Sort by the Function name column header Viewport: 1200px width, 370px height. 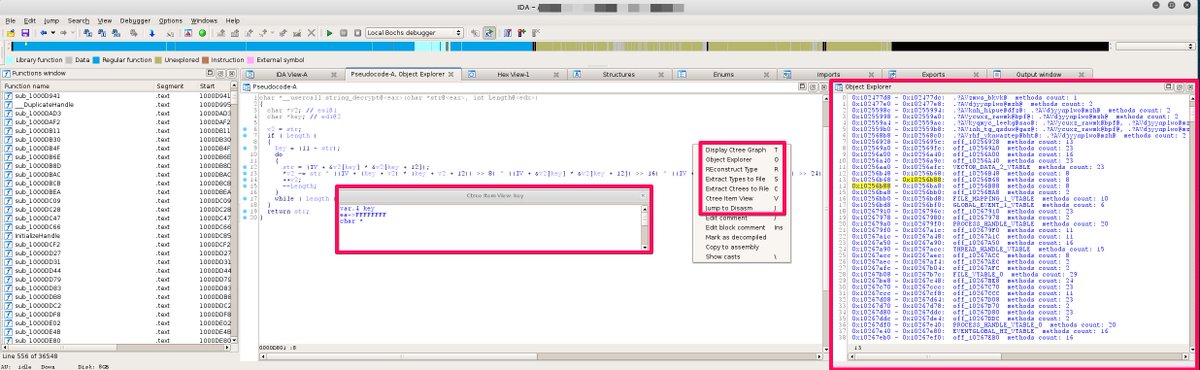click(78, 86)
